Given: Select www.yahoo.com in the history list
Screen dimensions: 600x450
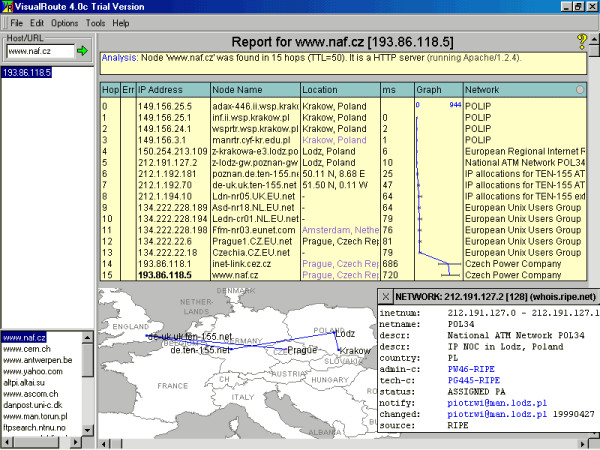Looking at the screenshot, I should tap(33, 371).
